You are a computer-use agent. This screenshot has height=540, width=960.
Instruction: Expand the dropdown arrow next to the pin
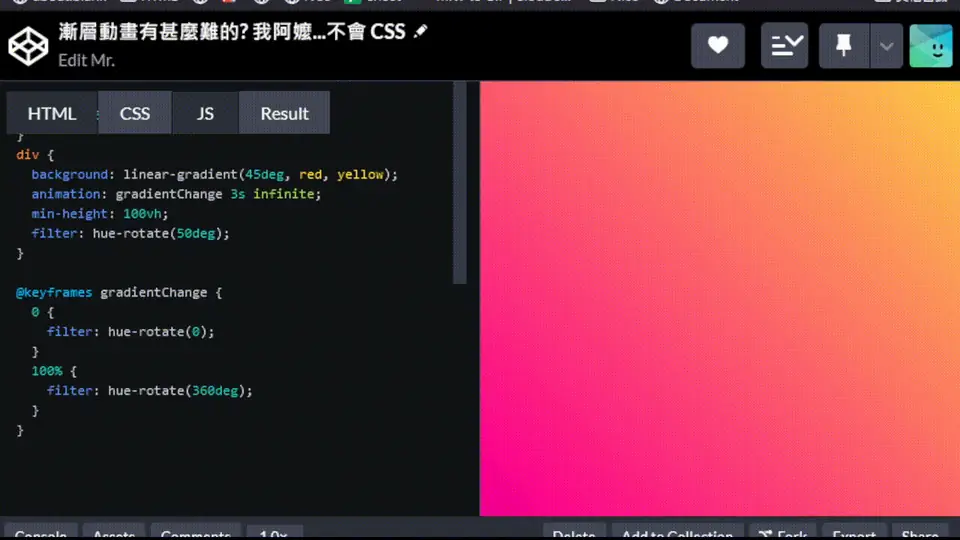pos(886,46)
